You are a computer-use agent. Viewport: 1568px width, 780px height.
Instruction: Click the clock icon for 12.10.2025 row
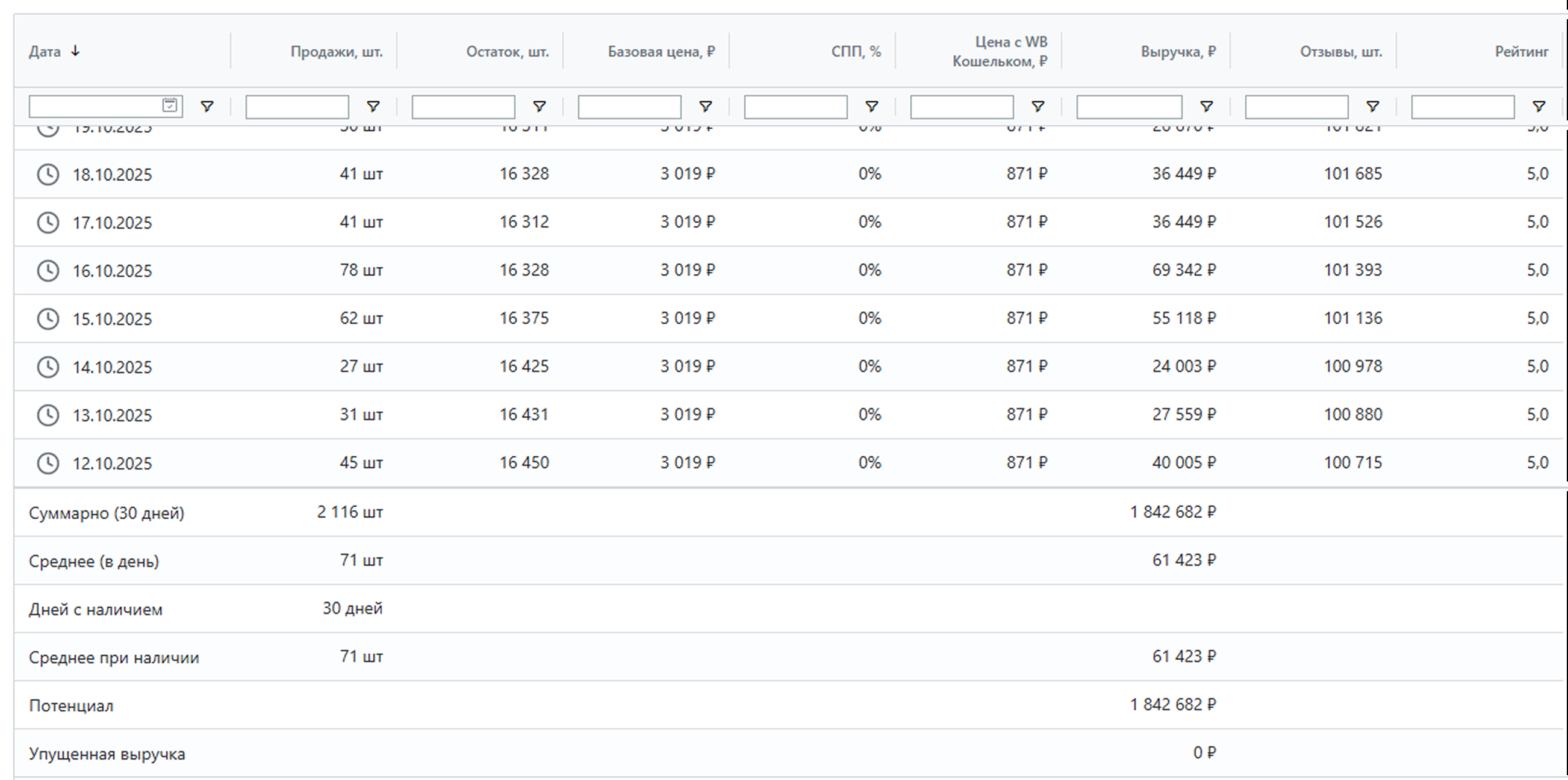(48, 463)
